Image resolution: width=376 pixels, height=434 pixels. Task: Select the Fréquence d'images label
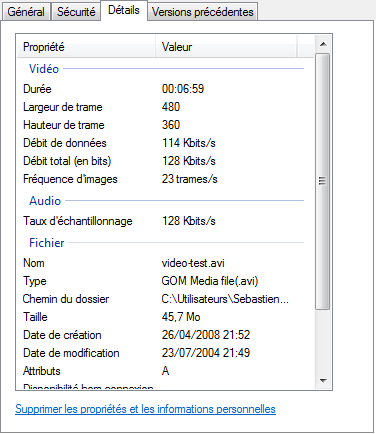tap(70, 179)
